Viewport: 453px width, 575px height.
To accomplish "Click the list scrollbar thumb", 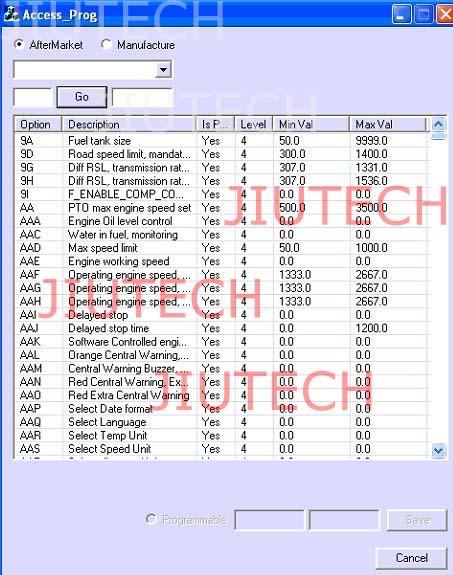I will [439, 136].
